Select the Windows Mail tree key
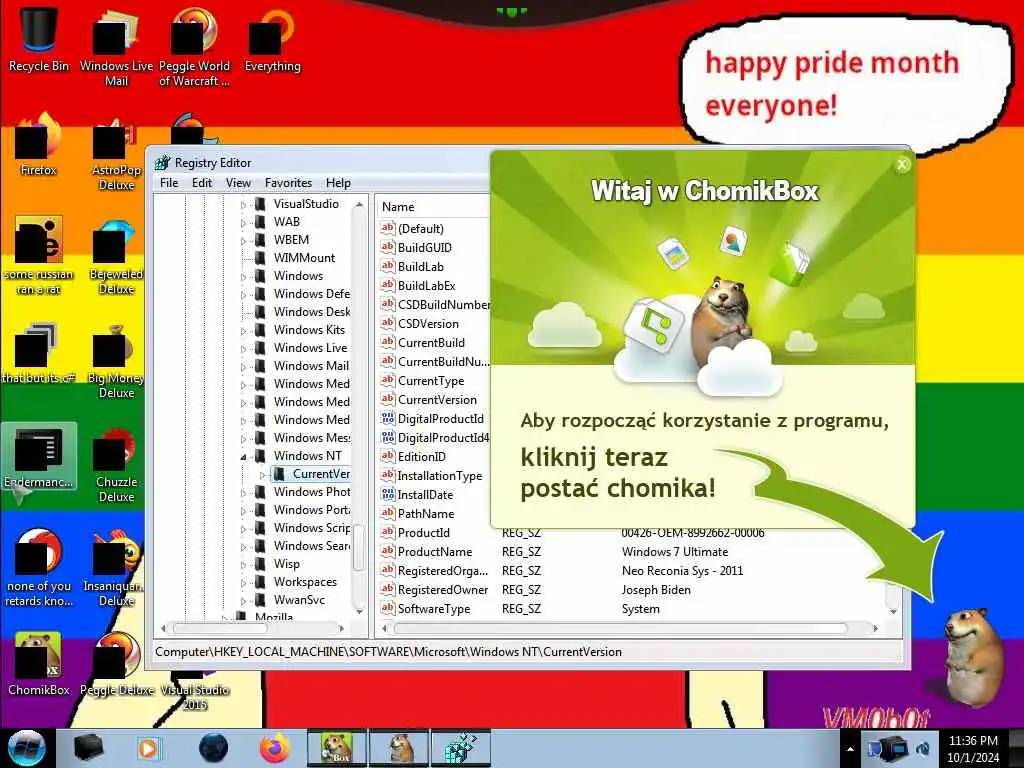Screen dimensions: 1024x768 pos(311,366)
